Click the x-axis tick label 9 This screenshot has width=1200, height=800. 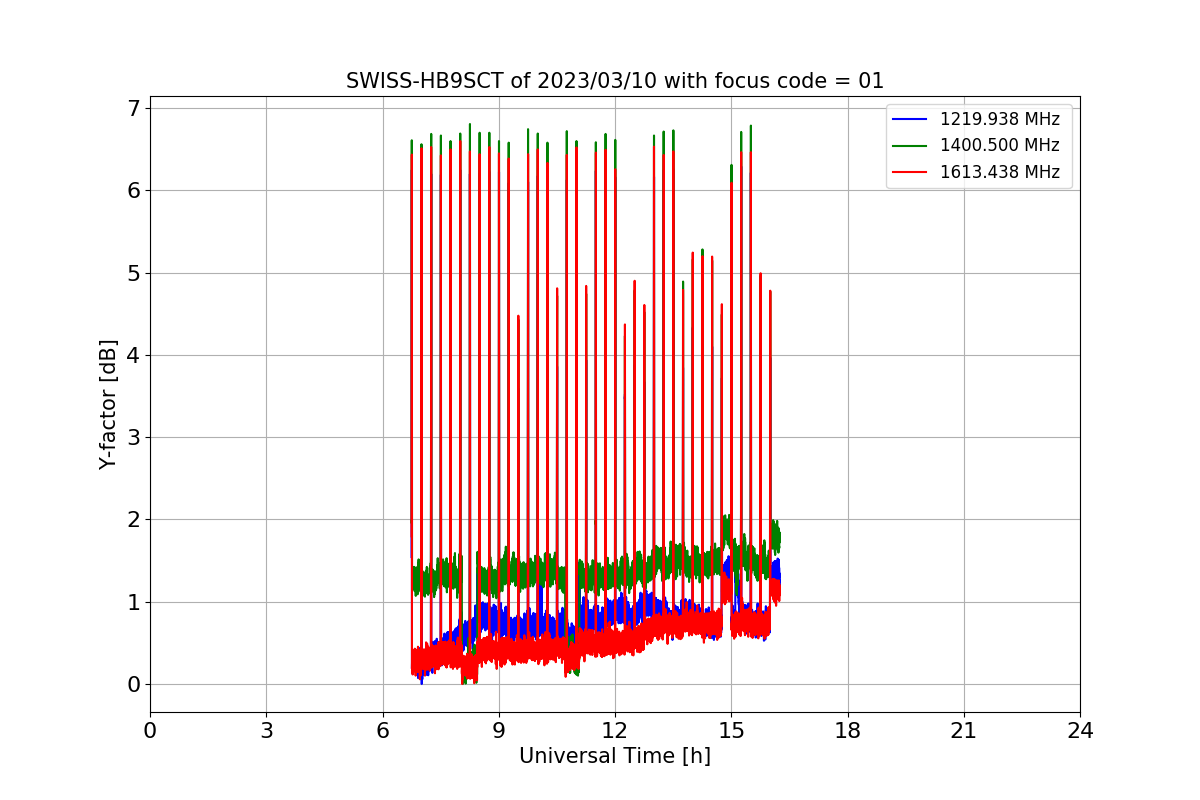coord(499,730)
